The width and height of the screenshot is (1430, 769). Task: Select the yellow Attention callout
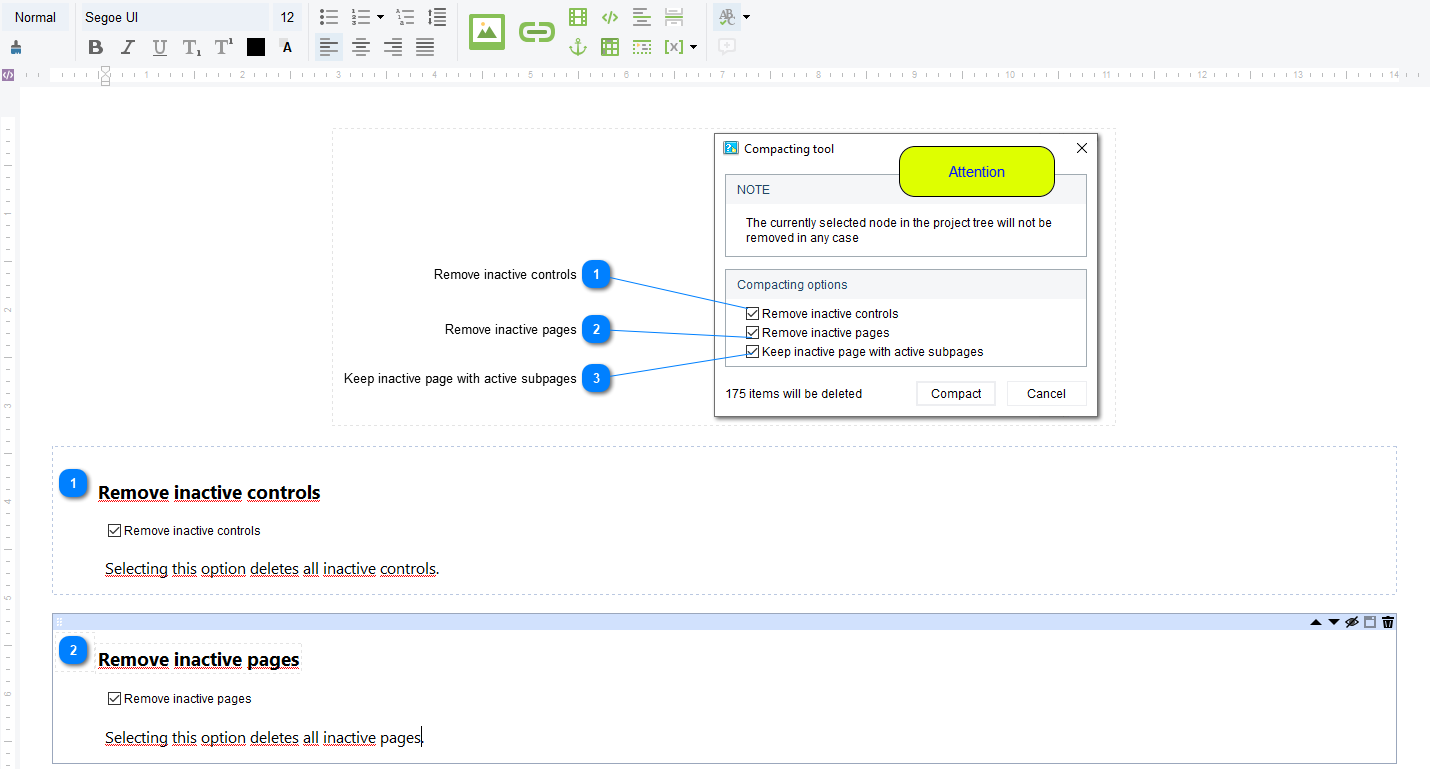(x=977, y=172)
